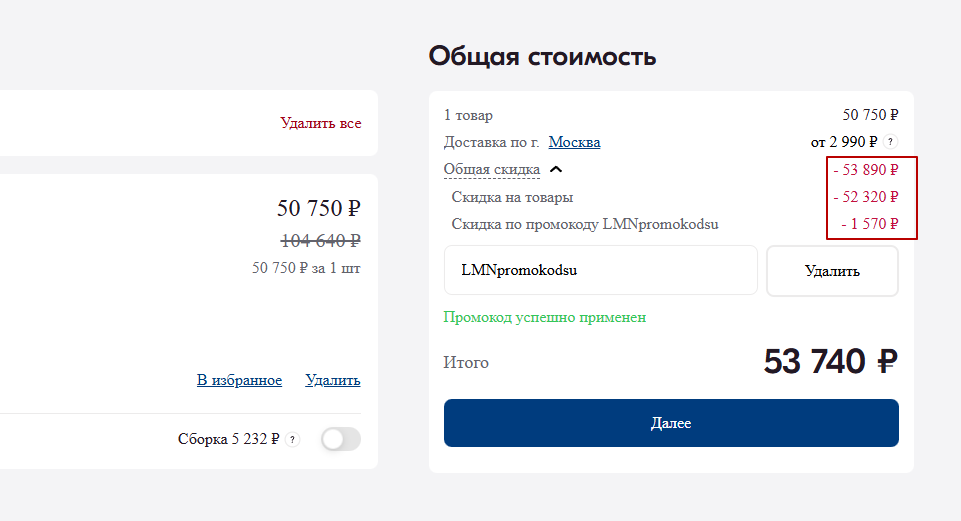Viewport: 961px width, 521px height.
Task: Click the Промокод успешно применен message
Action: click(x=545, y=317)
